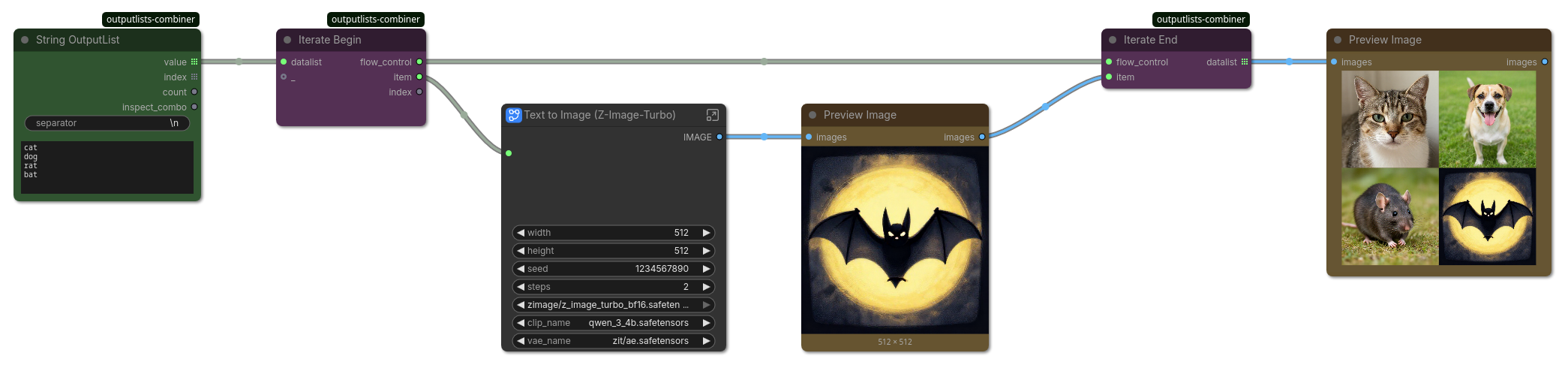Increment the seed value with the right arrow

coord(706,269)
